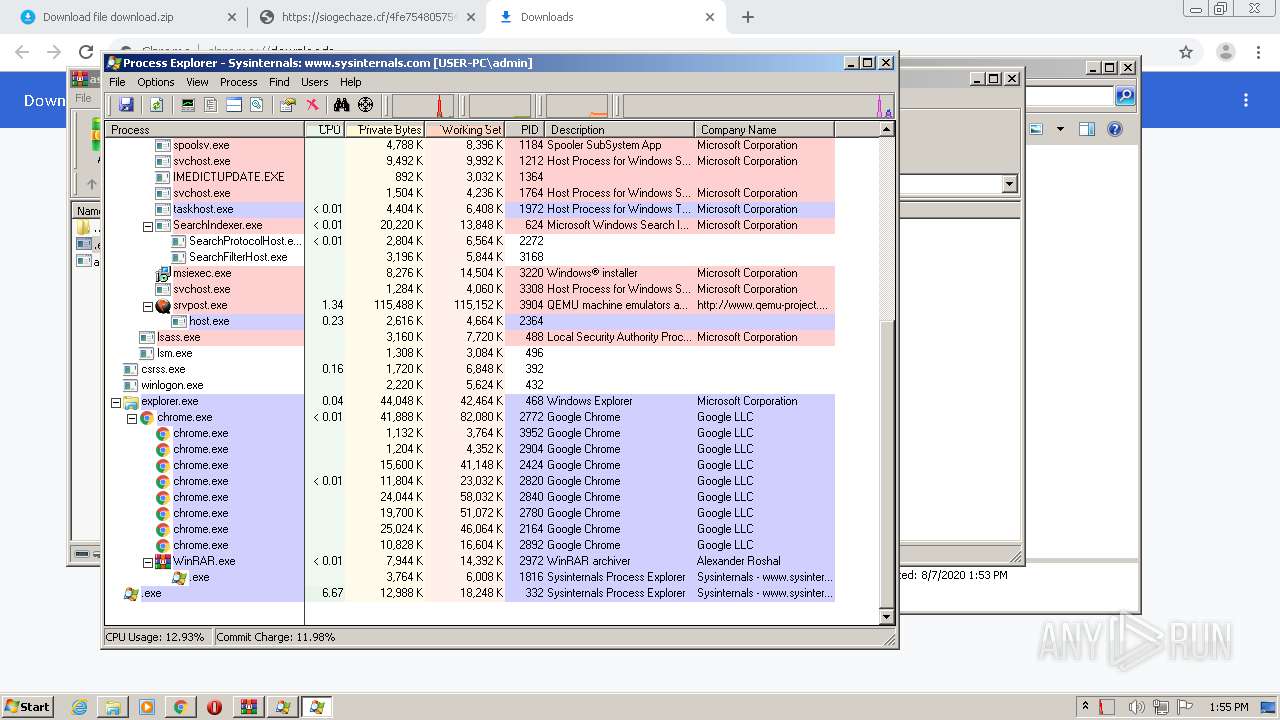The image size is (1280, 720).
Task: Sort by the PID column header
Action: coord(525,129)
